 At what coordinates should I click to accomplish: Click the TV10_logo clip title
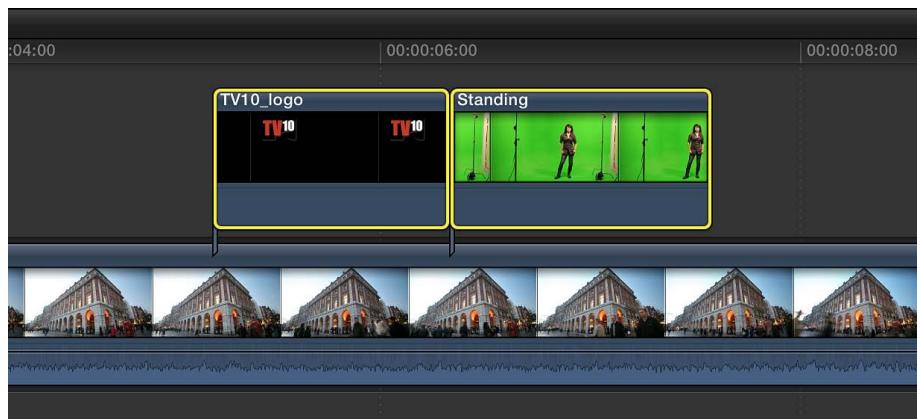click(x=261, y=100)
